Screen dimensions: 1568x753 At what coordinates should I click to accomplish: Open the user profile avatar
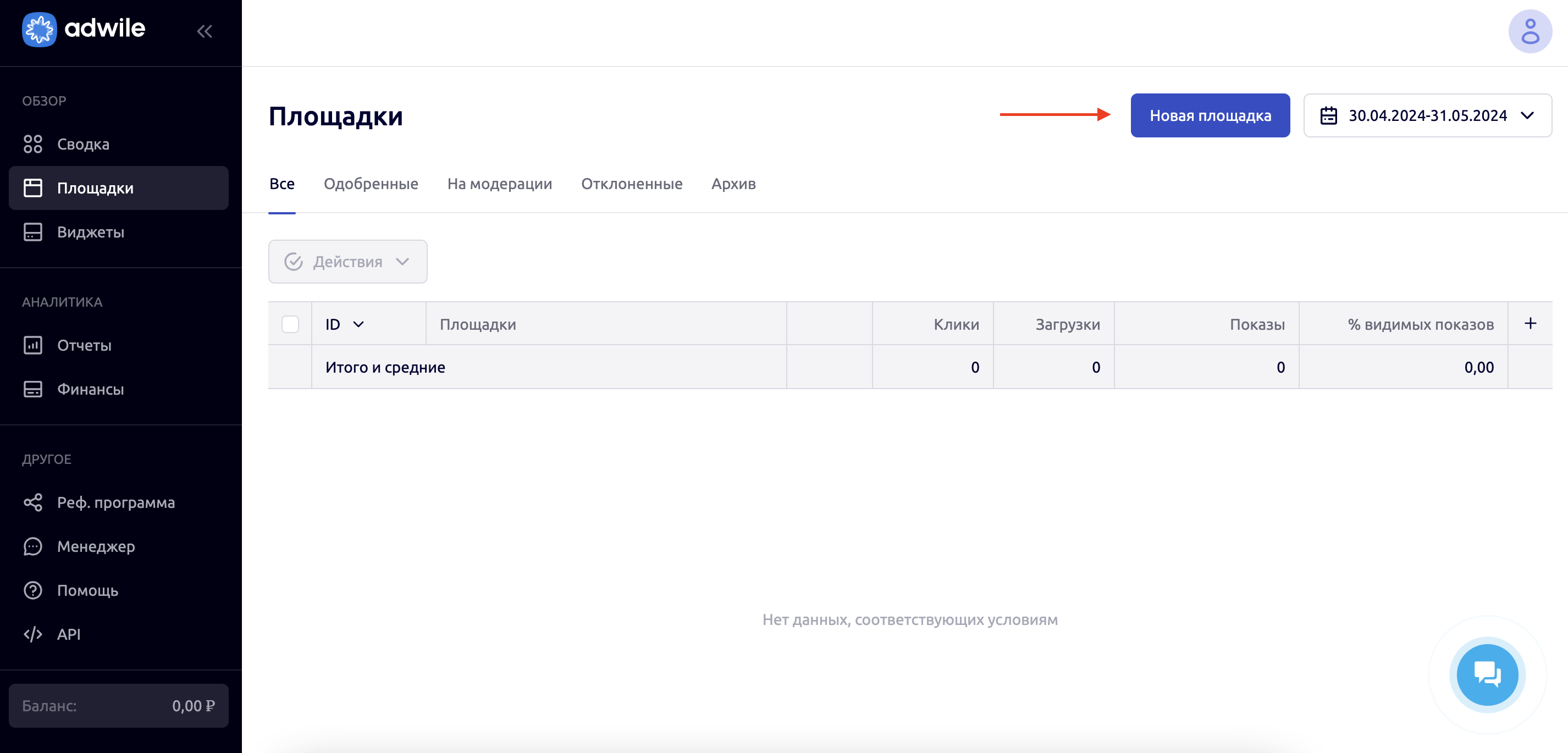tap(1529, 32)
